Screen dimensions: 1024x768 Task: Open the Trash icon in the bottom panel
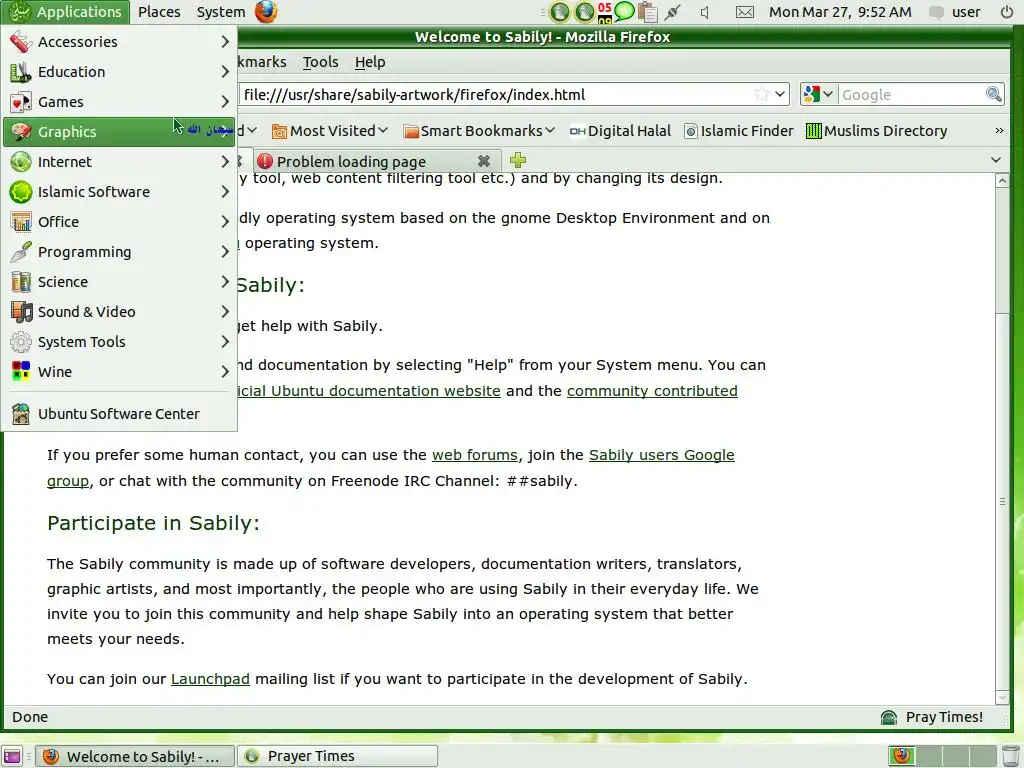pos(1010,756)
